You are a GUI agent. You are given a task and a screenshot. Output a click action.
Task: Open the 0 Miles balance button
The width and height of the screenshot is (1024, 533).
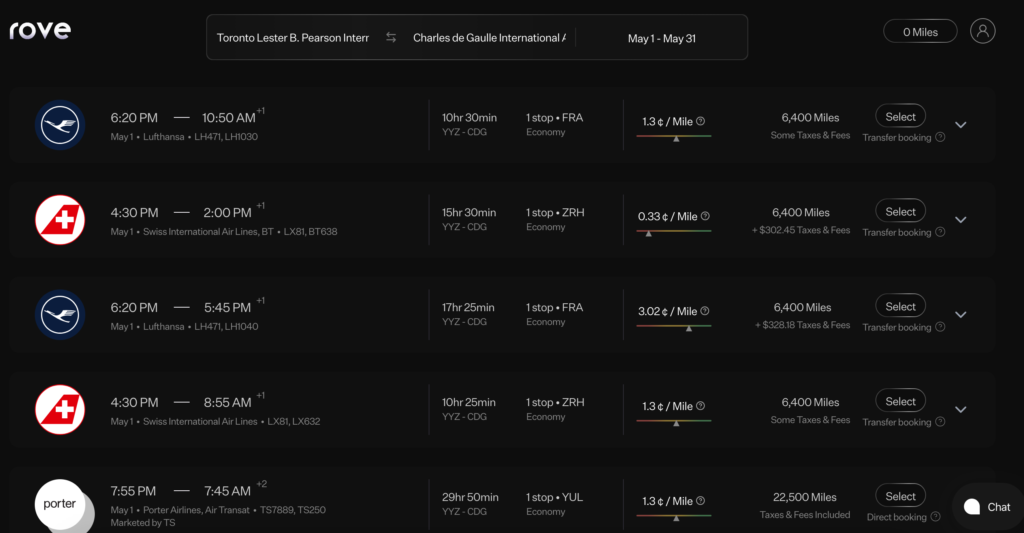pos(920,32)
